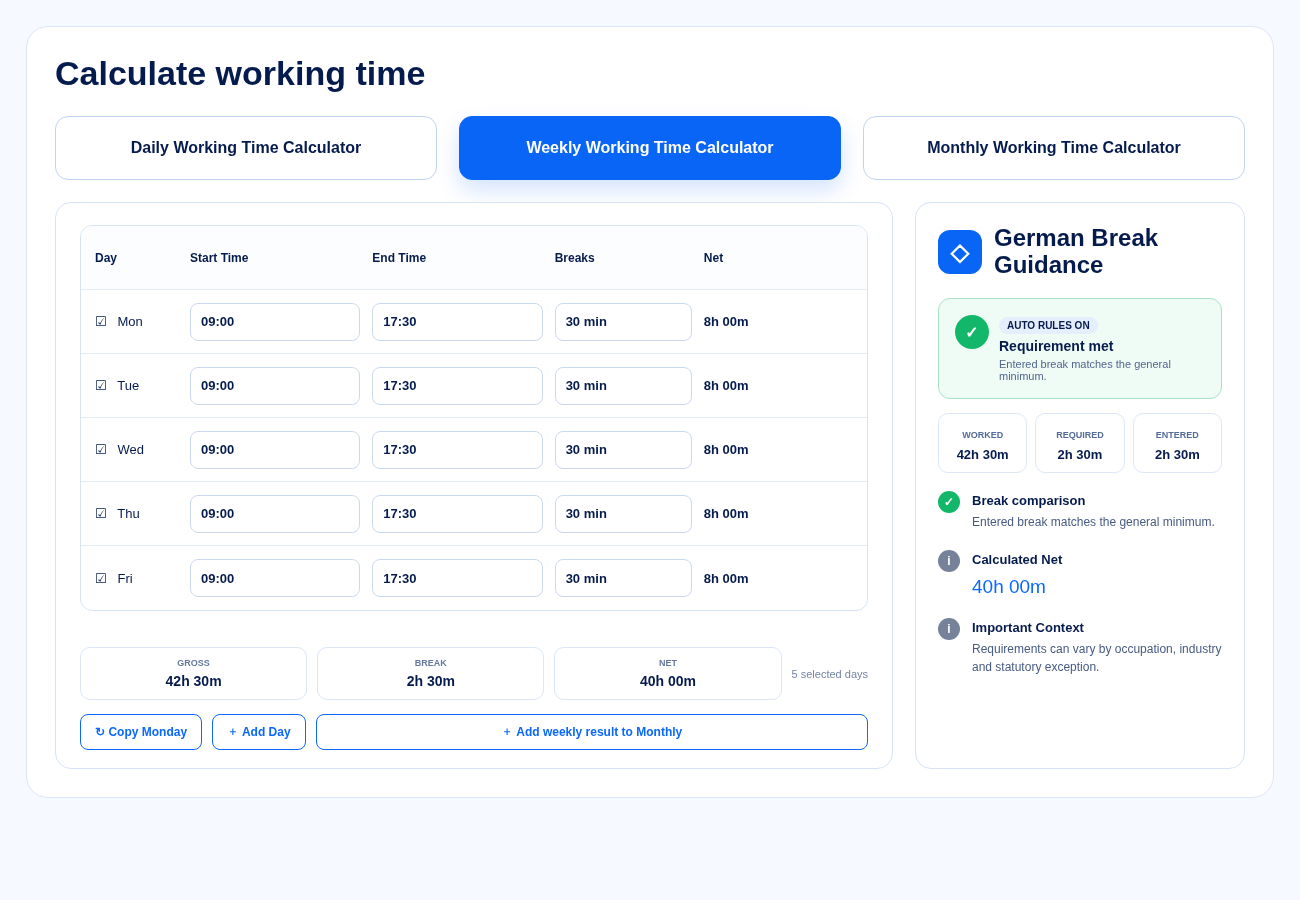Screen dimensions: 1300x900
Task: Click the Wed breaks field
Action: tap(623, 450)
